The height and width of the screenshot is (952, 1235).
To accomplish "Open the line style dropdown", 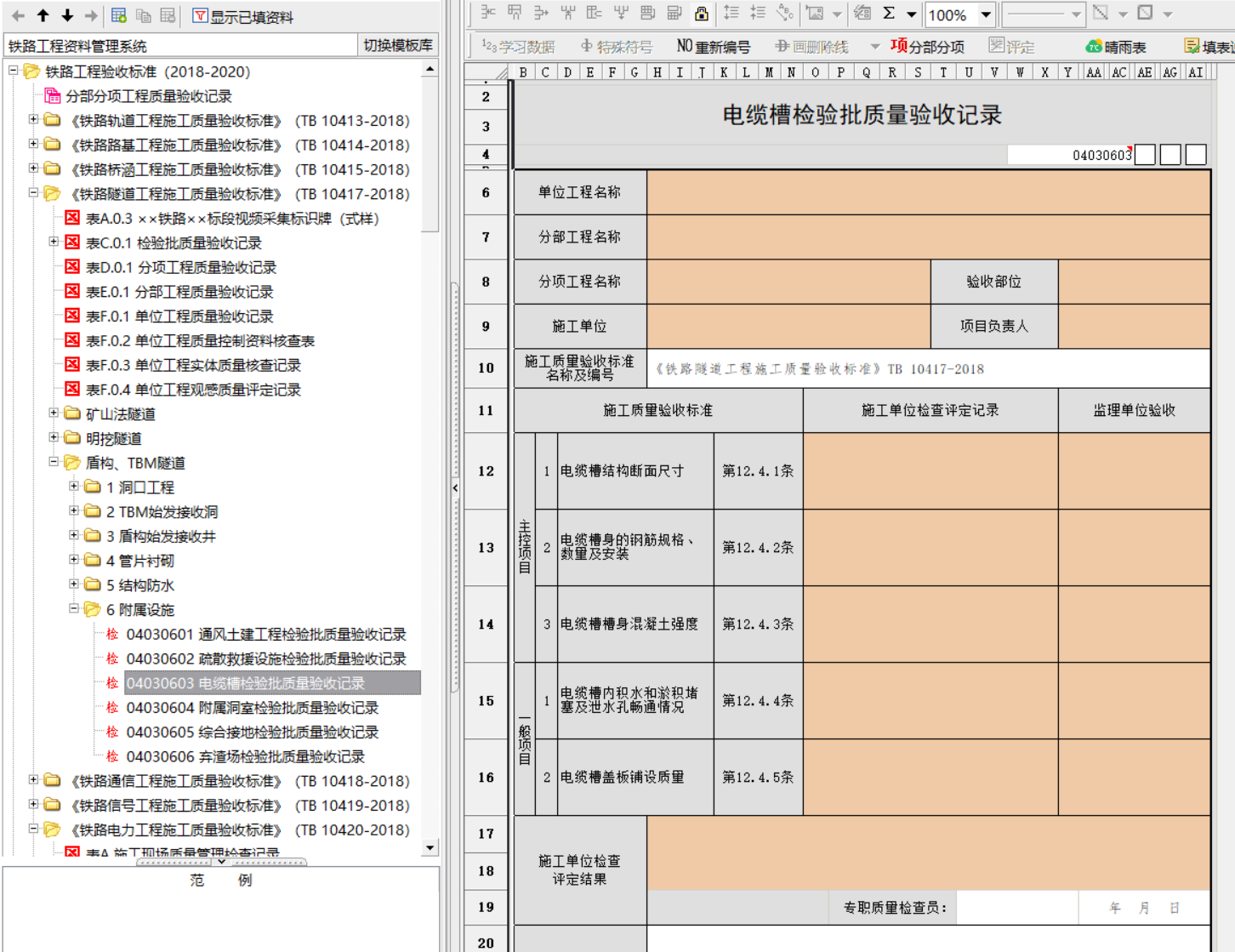I will coord(1076,14).
